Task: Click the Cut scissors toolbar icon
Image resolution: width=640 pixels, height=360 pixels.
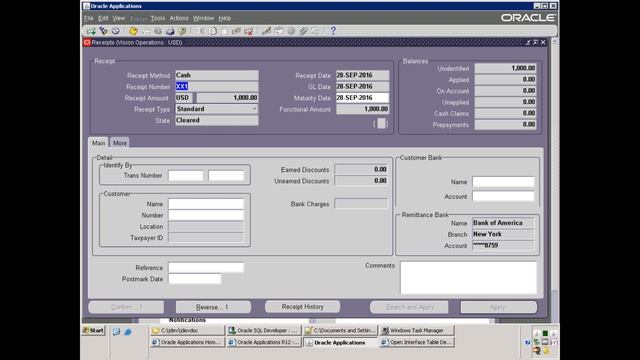Action: [x=200, y=31]
